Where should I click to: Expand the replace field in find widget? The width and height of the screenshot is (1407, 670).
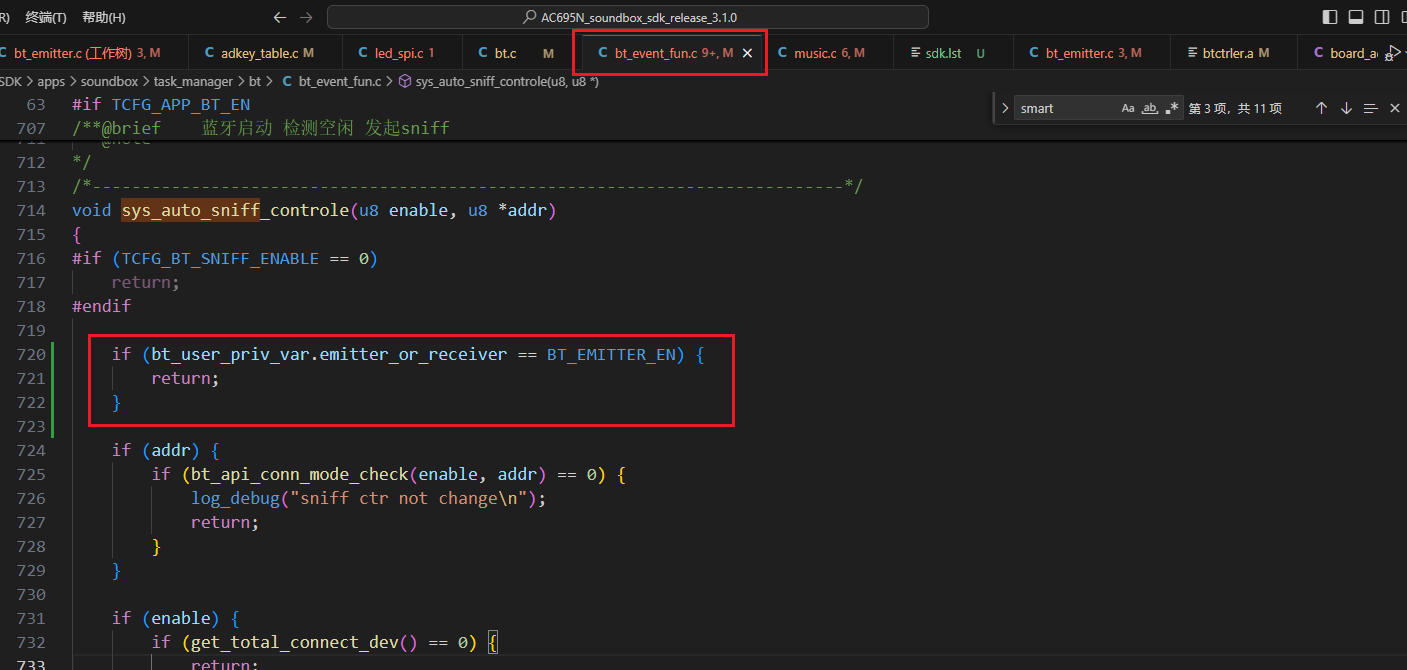tap(1005, 108)
